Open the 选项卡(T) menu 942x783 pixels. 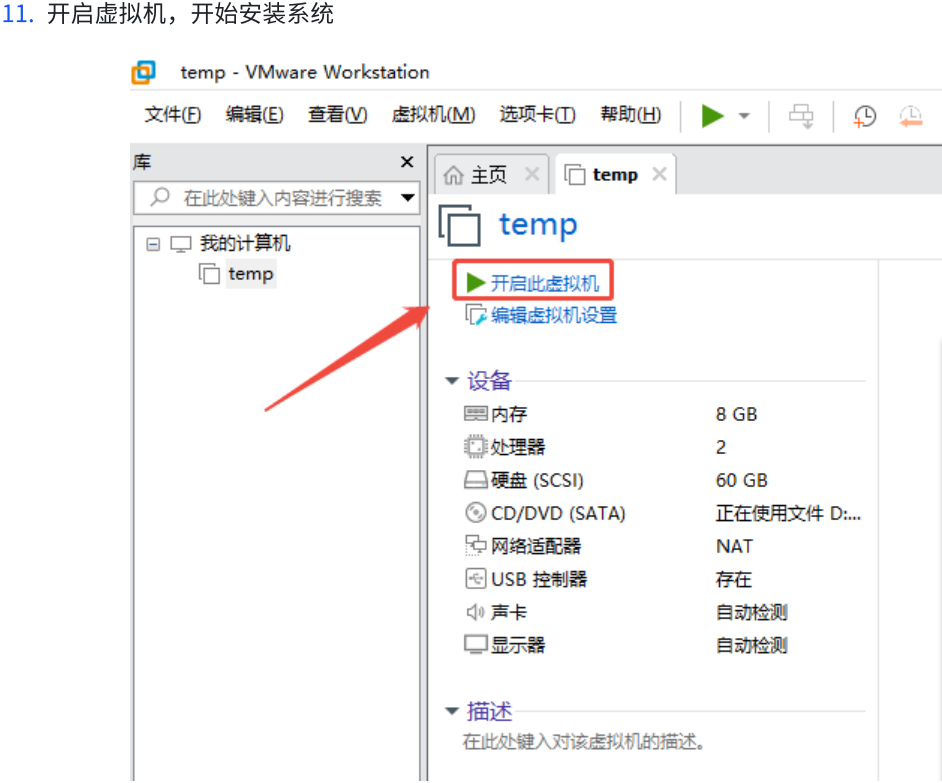(537, 114)
